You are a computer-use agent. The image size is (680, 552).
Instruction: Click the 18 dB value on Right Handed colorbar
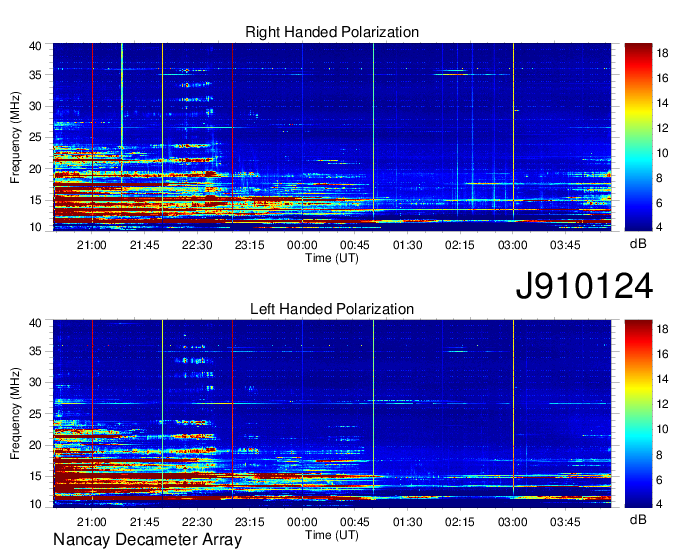click(662, 53)
